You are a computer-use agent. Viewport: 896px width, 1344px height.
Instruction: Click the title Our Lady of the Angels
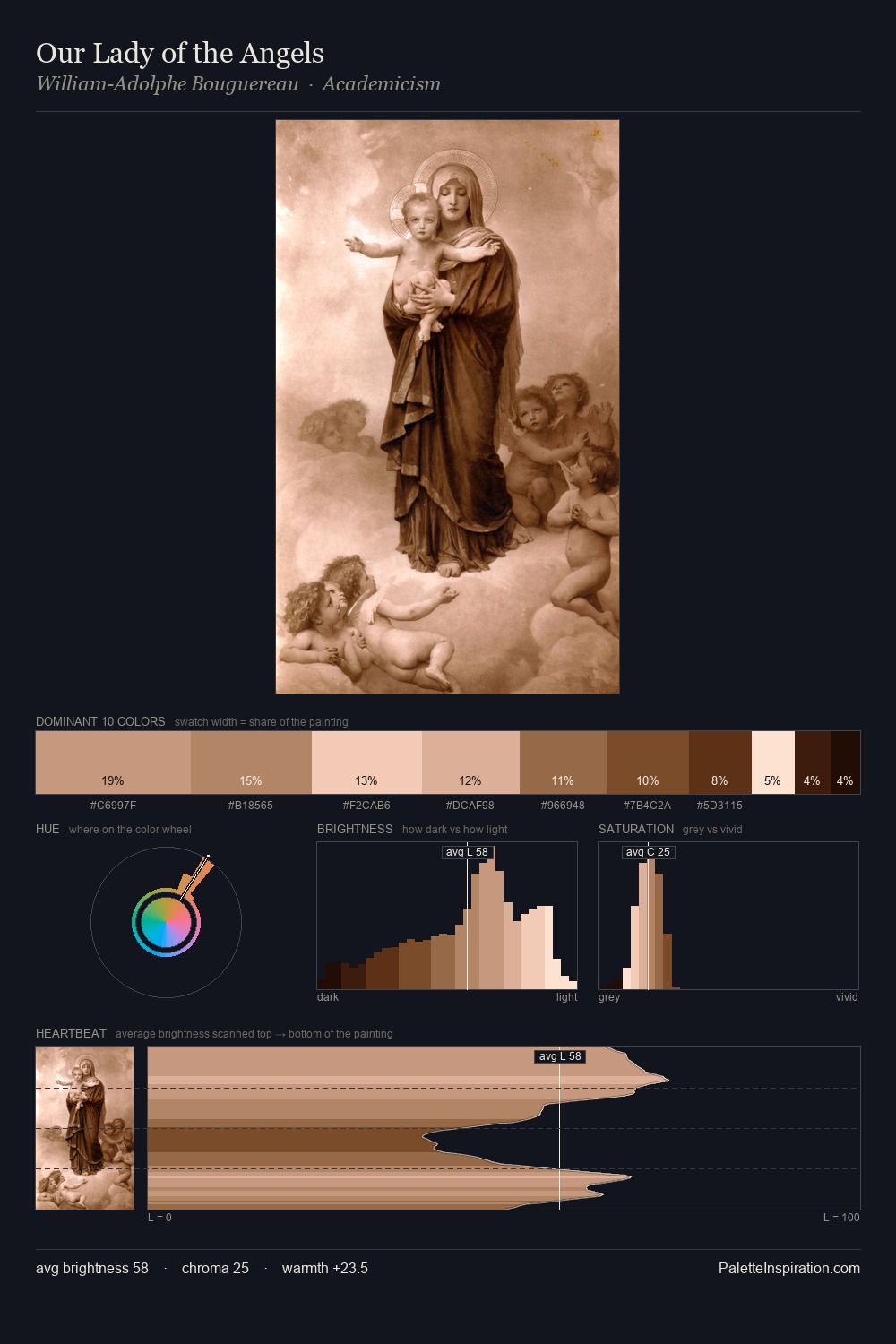point(180,53)
